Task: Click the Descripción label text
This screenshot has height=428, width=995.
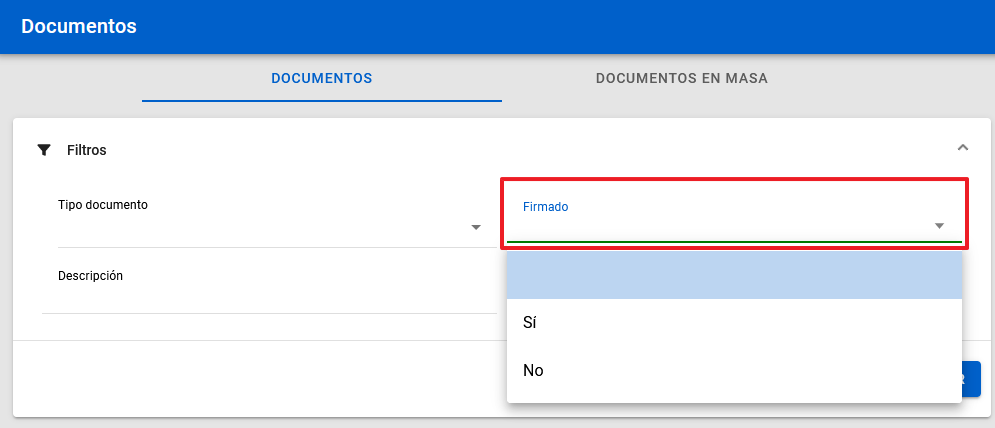Action: point(90,275)
